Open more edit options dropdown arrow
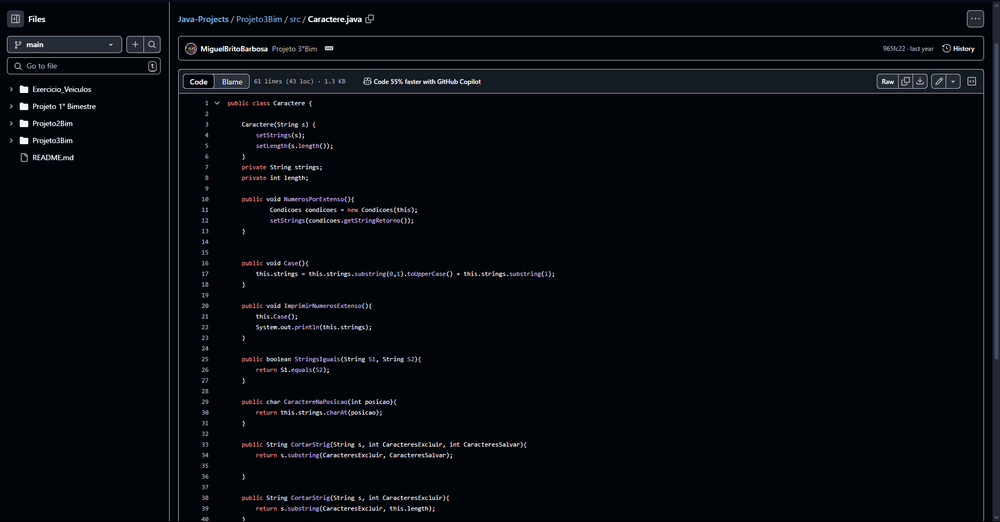 pyautogui.click(x=953, y=82)
